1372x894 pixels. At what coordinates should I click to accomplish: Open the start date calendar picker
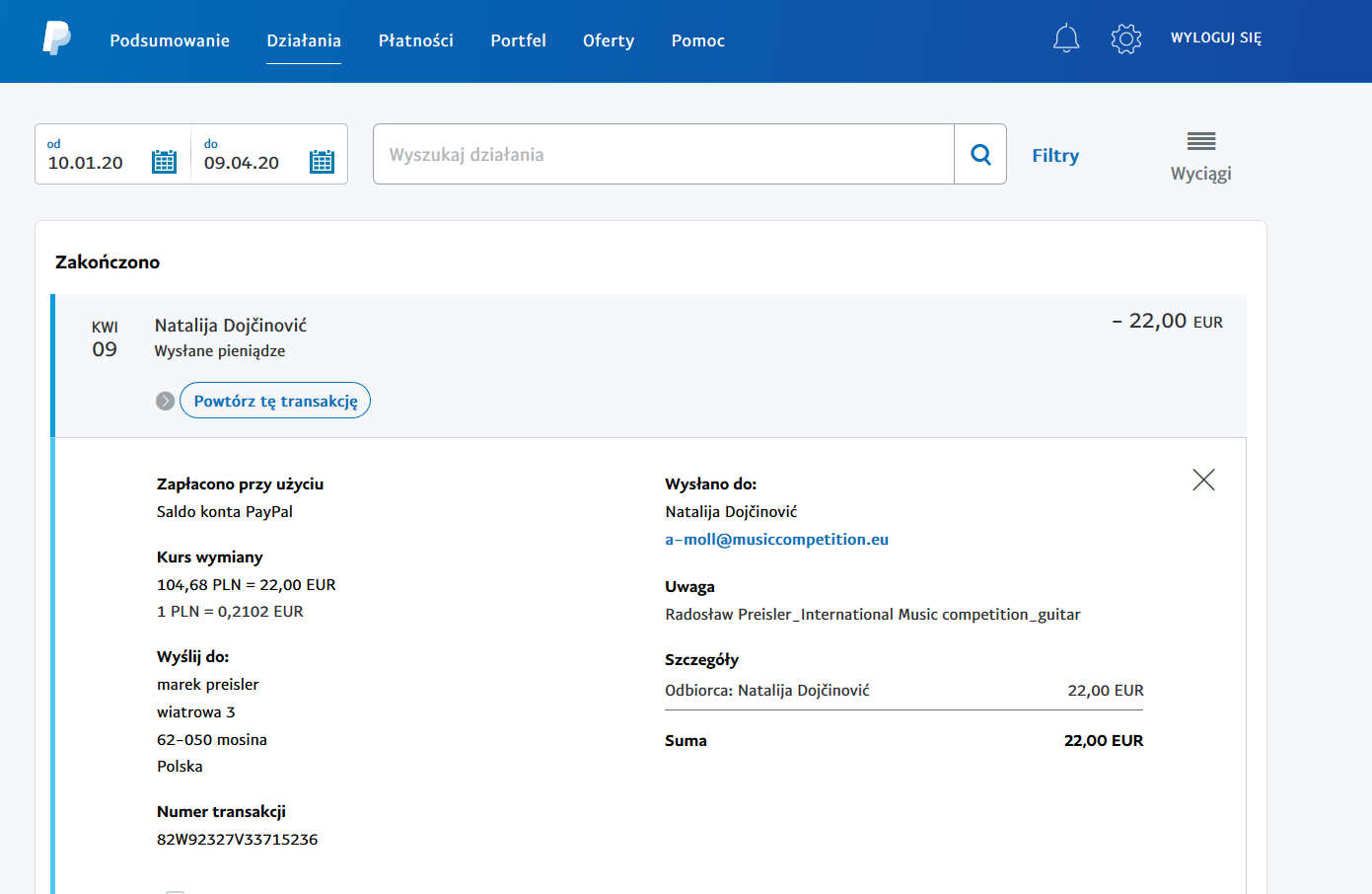164,162
